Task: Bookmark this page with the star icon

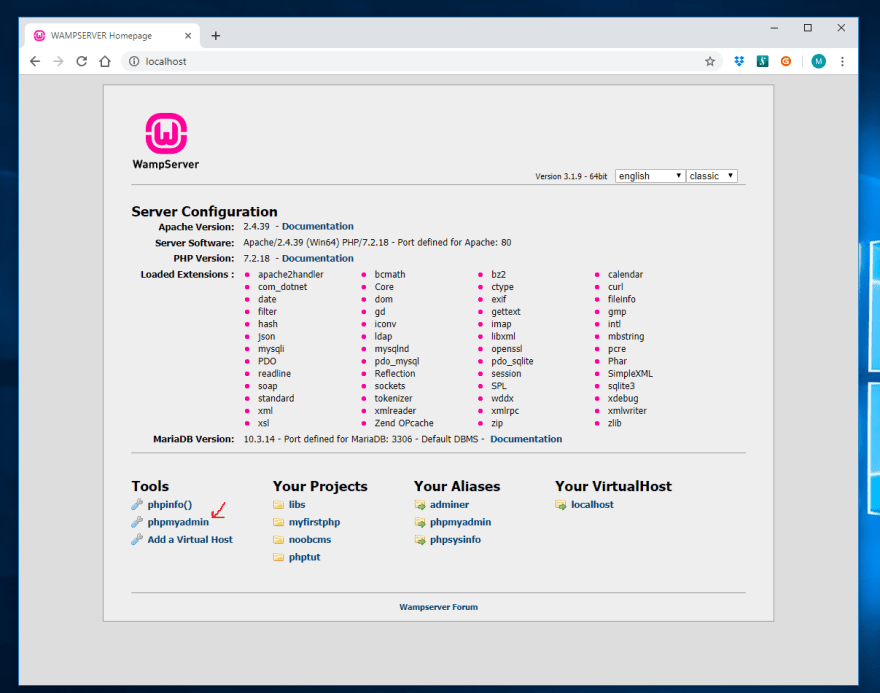Action: [710, 61]
